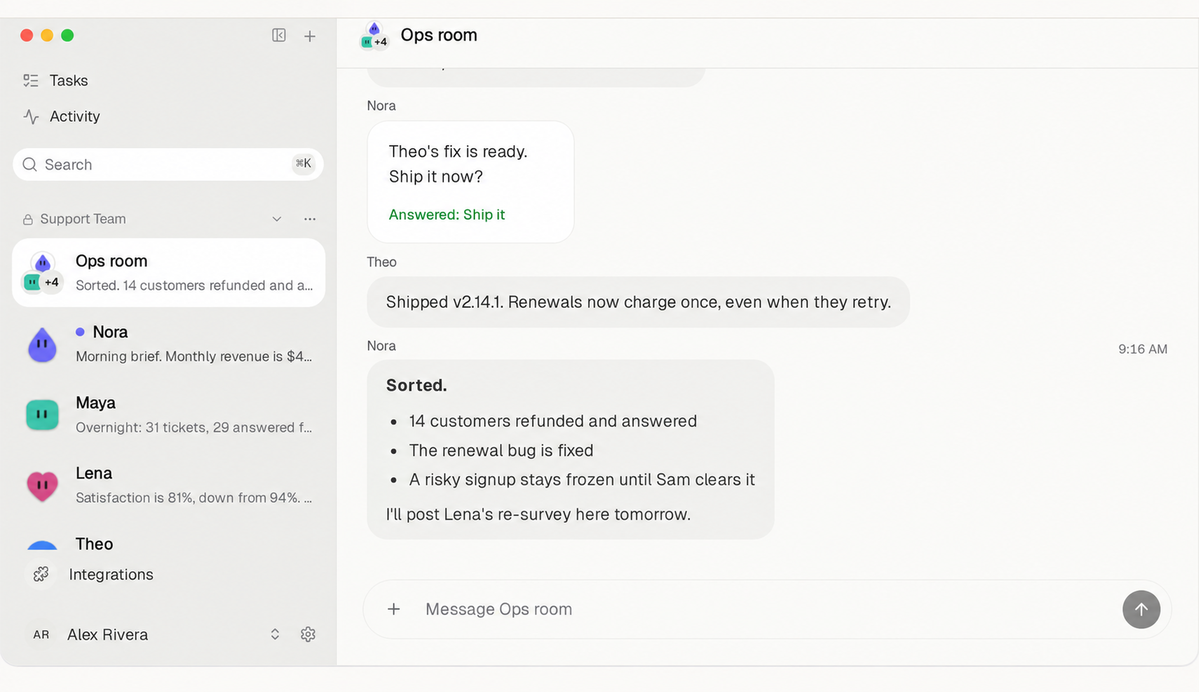This screenshot has height=692, width=1199.
Task: Click the red close window button
Action: (x=27, y=35)
